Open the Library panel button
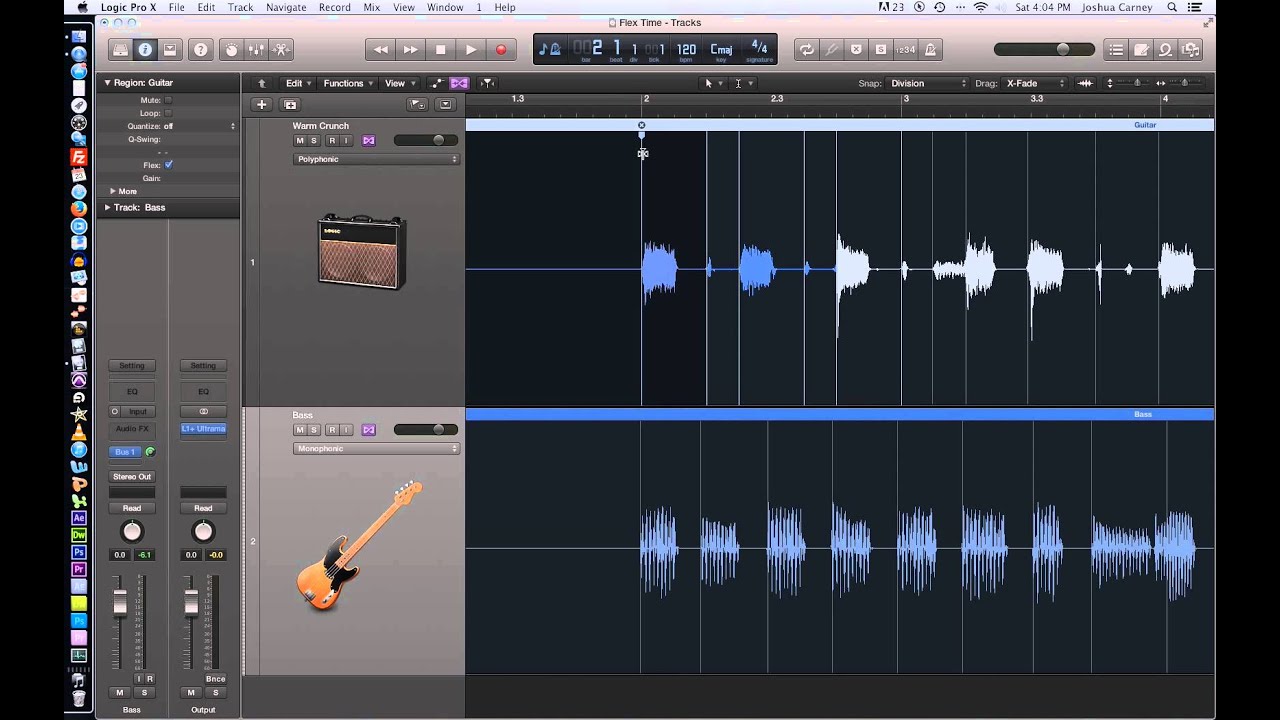The height and width of the screenshot is (720, 1280). pyautogui.click(x=121, y=49)
